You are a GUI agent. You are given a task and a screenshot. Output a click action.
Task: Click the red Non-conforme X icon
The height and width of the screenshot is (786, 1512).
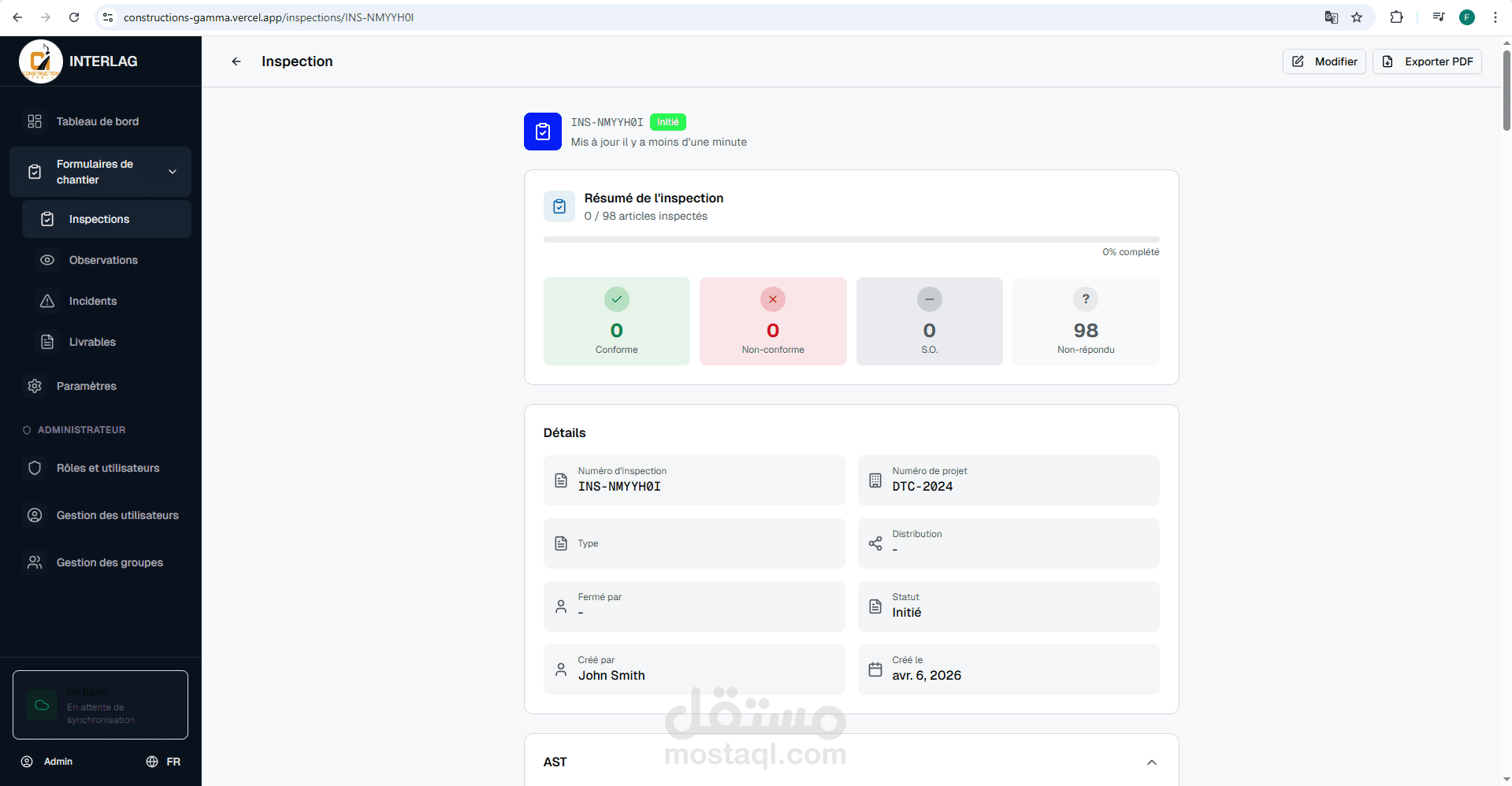click(773, 299)
